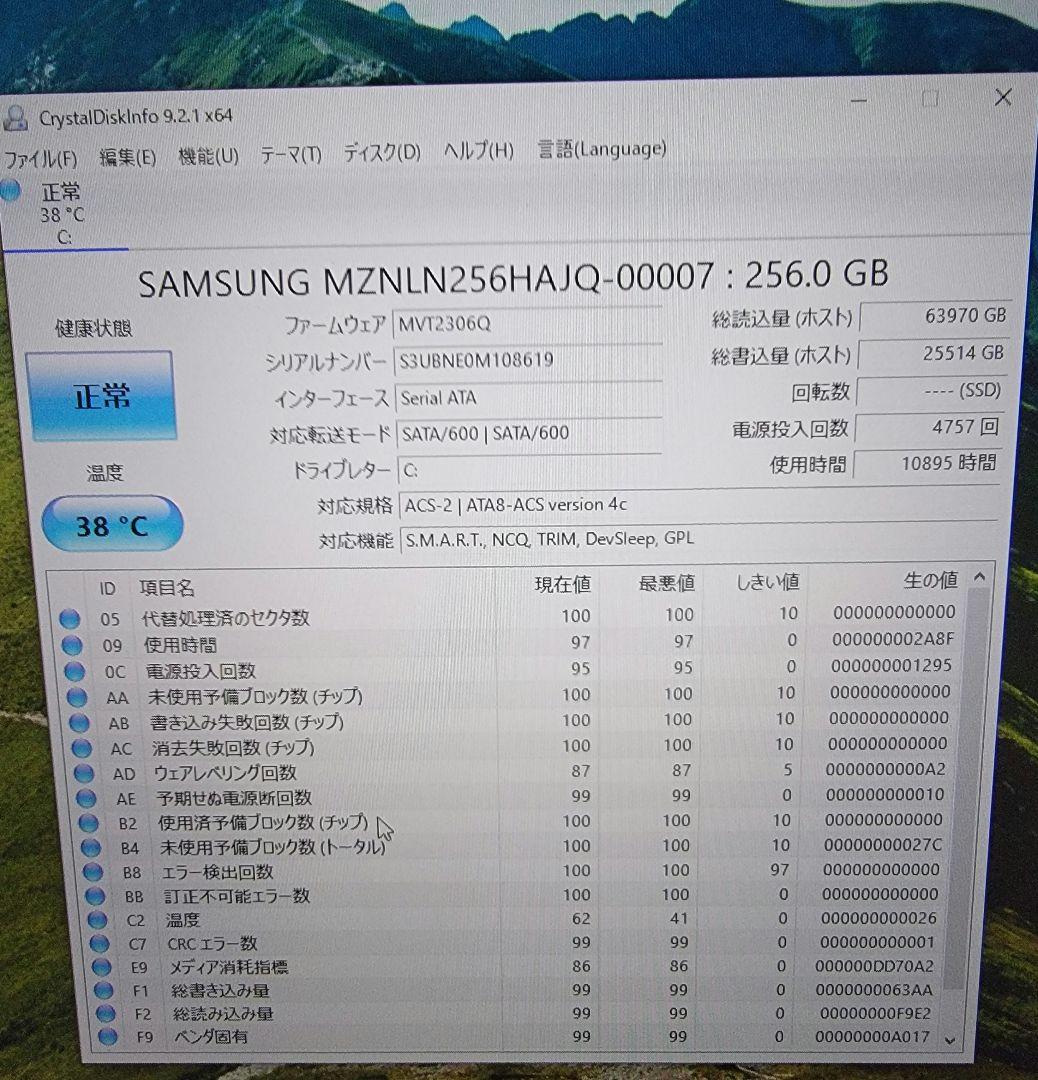1038x1080 pixels.
Task: Open the 編集(E) menu
Action: (127, 157)
